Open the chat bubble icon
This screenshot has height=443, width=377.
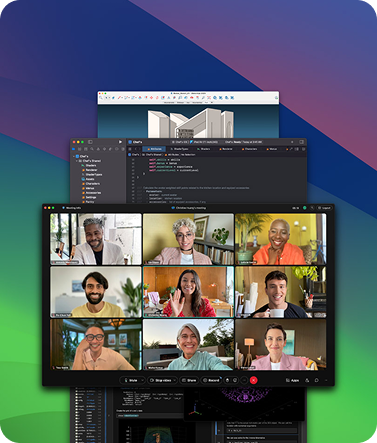coord(317,380)
